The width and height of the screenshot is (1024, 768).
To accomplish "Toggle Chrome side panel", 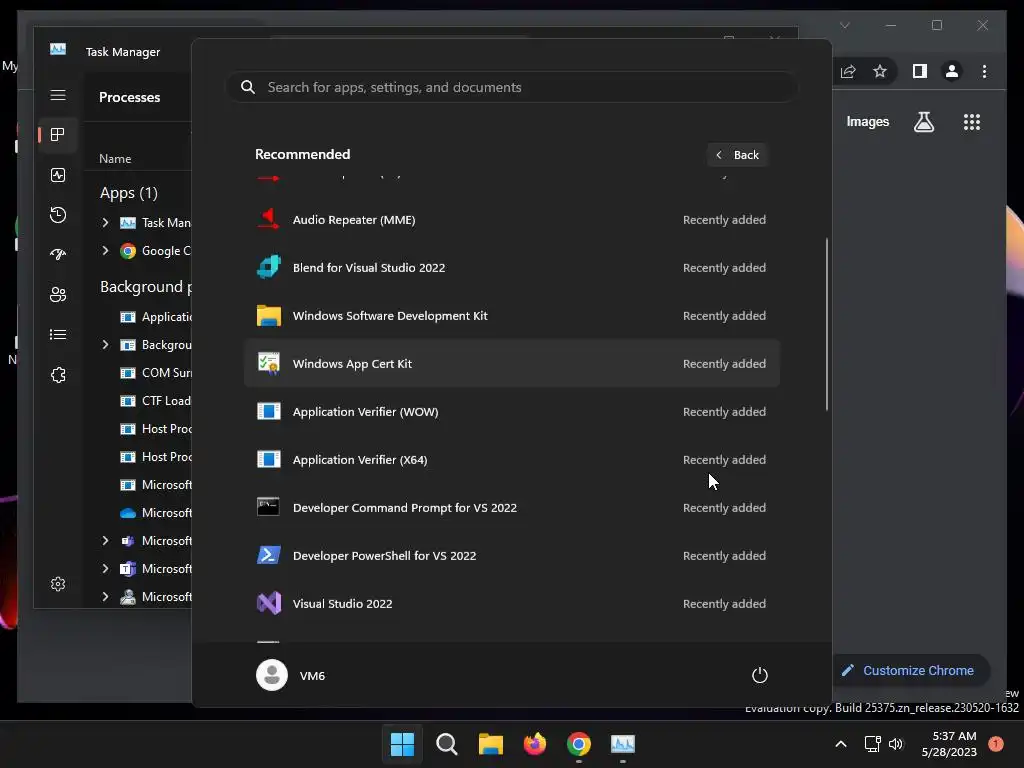I will tap(920, 71).
